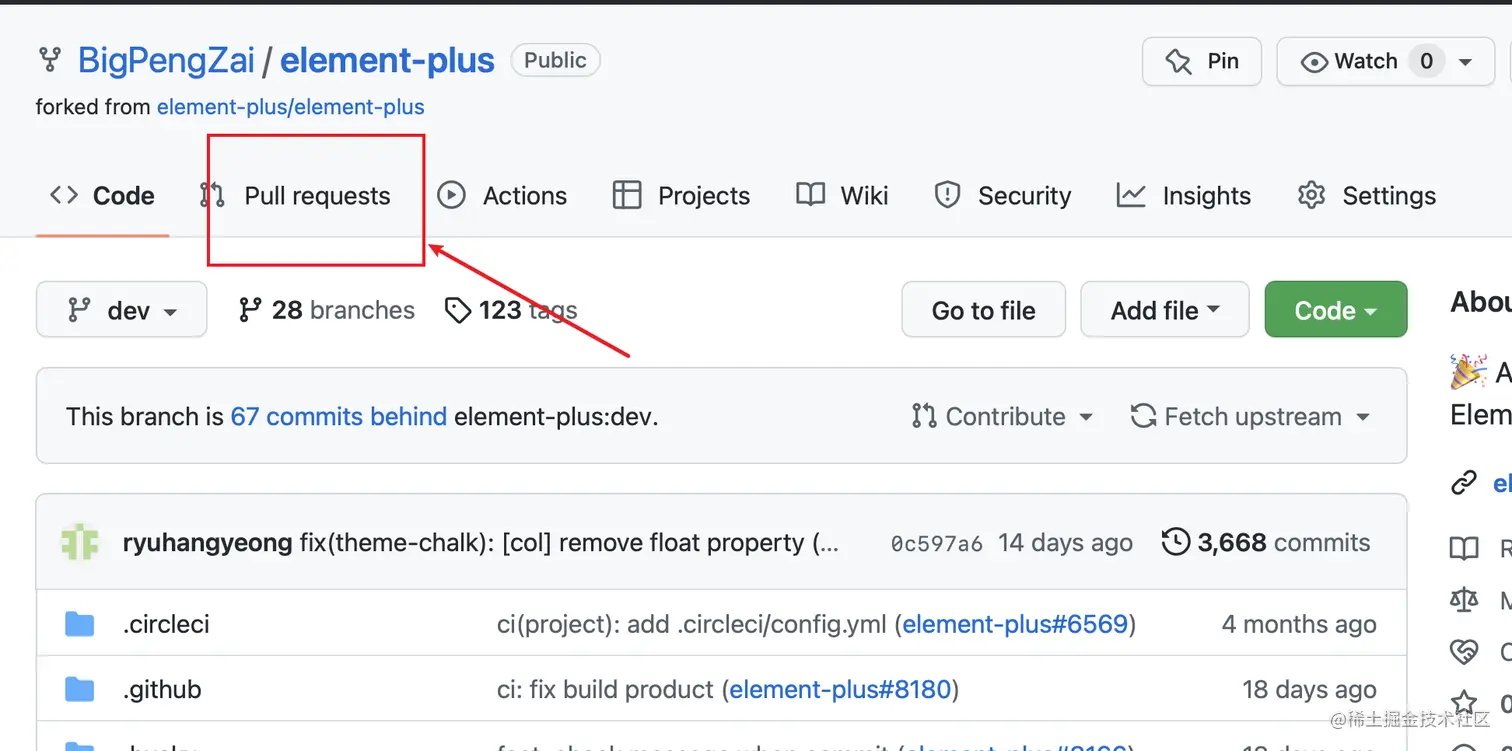Click the 18 days ago timestamp for .github
Viewport: 1512px width, 751px height.
pyautogui.click(x=1309, y=690)
